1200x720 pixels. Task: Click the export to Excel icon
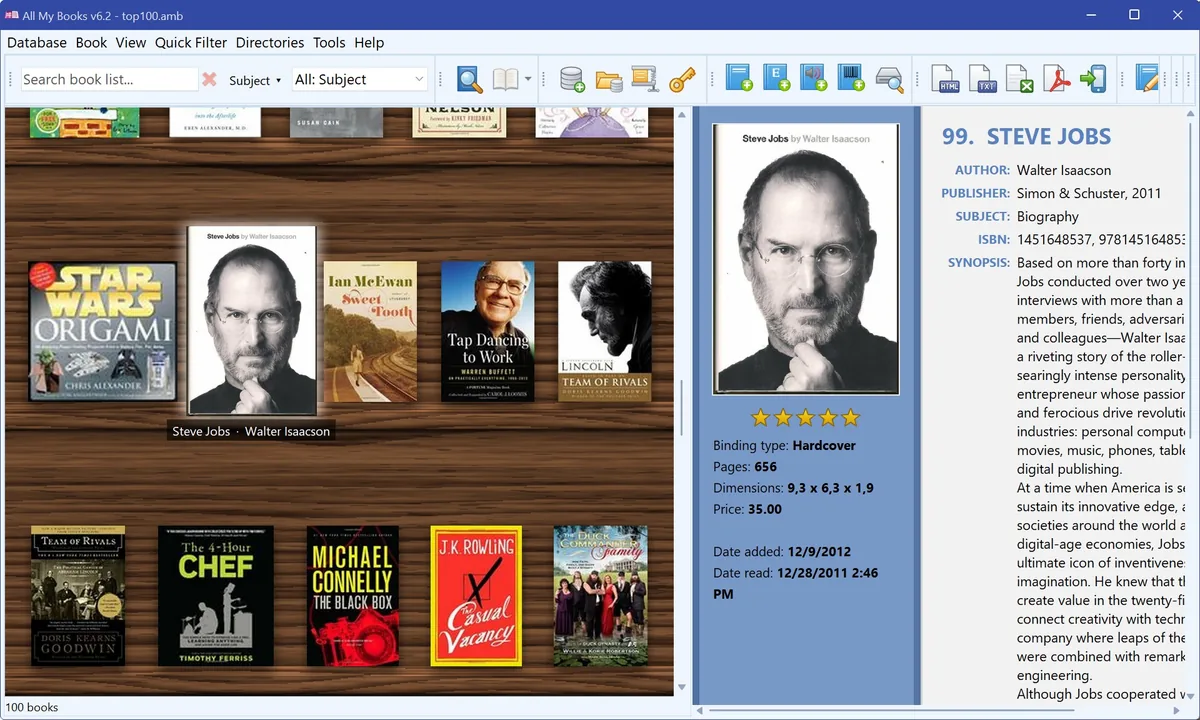tap(1019, 79)
